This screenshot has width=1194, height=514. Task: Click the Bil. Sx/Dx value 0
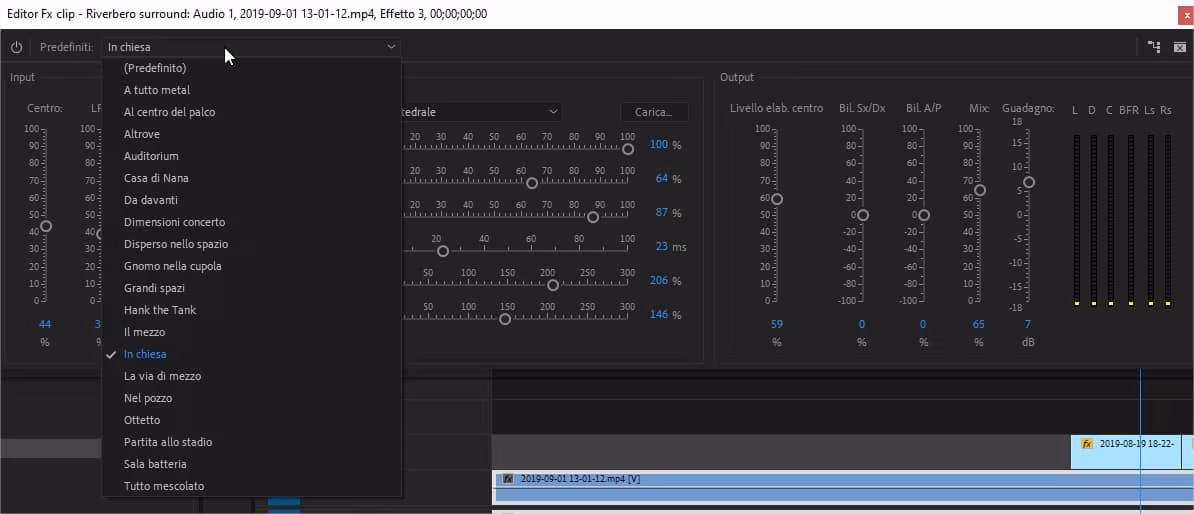coord(862,324)
